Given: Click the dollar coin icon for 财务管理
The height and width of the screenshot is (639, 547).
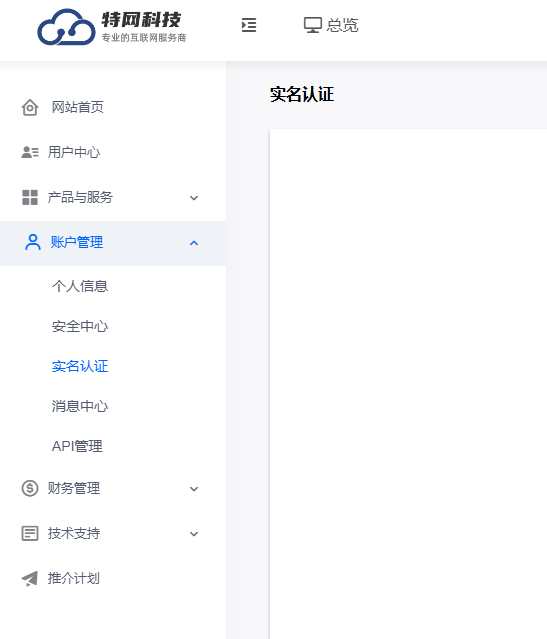Looking at the screenshot, I should click(30, 488).
